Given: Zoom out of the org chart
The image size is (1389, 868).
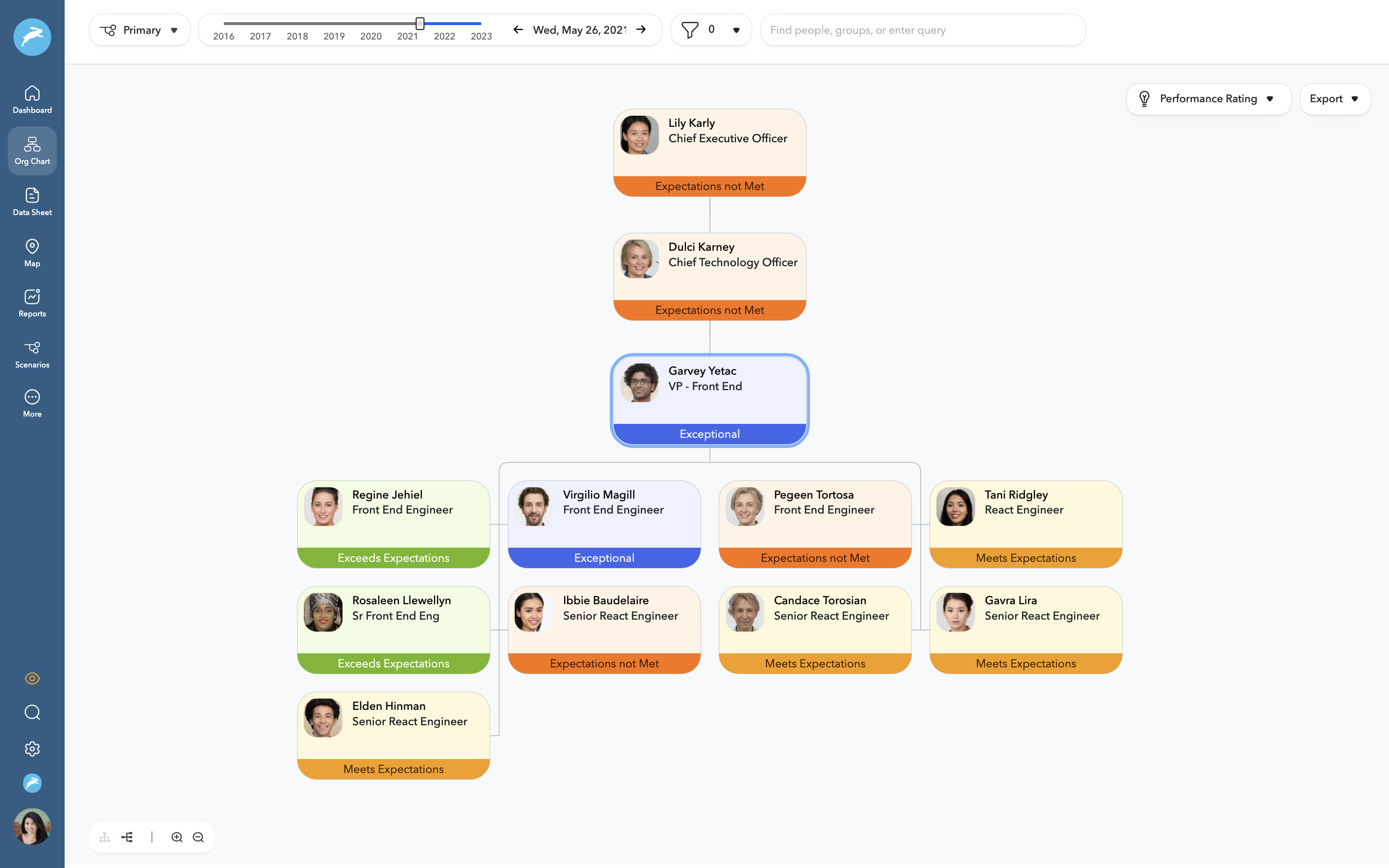Looking at the screenshot, I should tap(198, 837).
